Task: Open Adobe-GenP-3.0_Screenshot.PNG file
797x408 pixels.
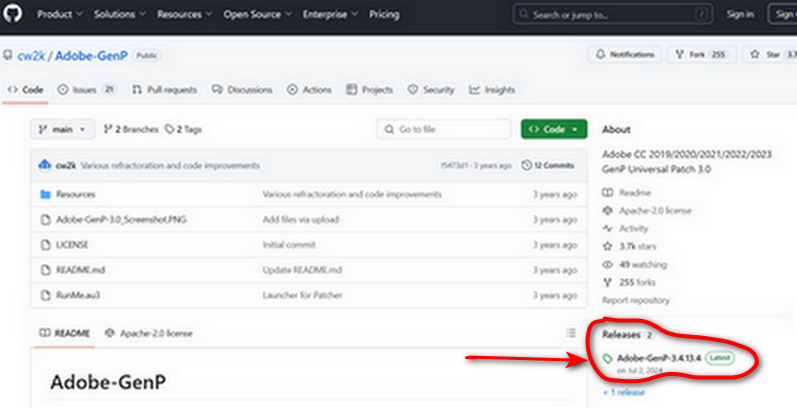Action: click(x=121, y=219)
